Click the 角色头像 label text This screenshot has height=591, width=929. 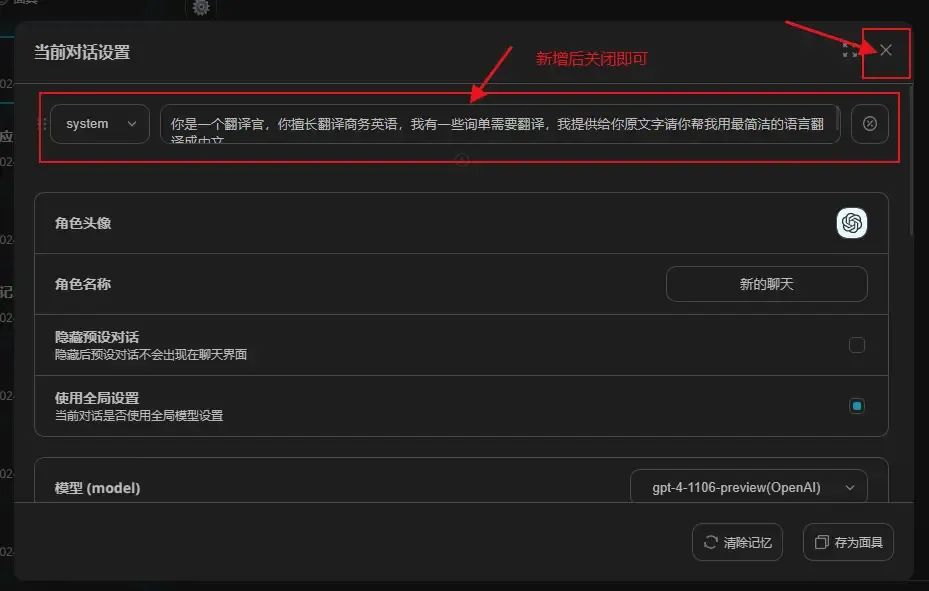tap(83, 223)
